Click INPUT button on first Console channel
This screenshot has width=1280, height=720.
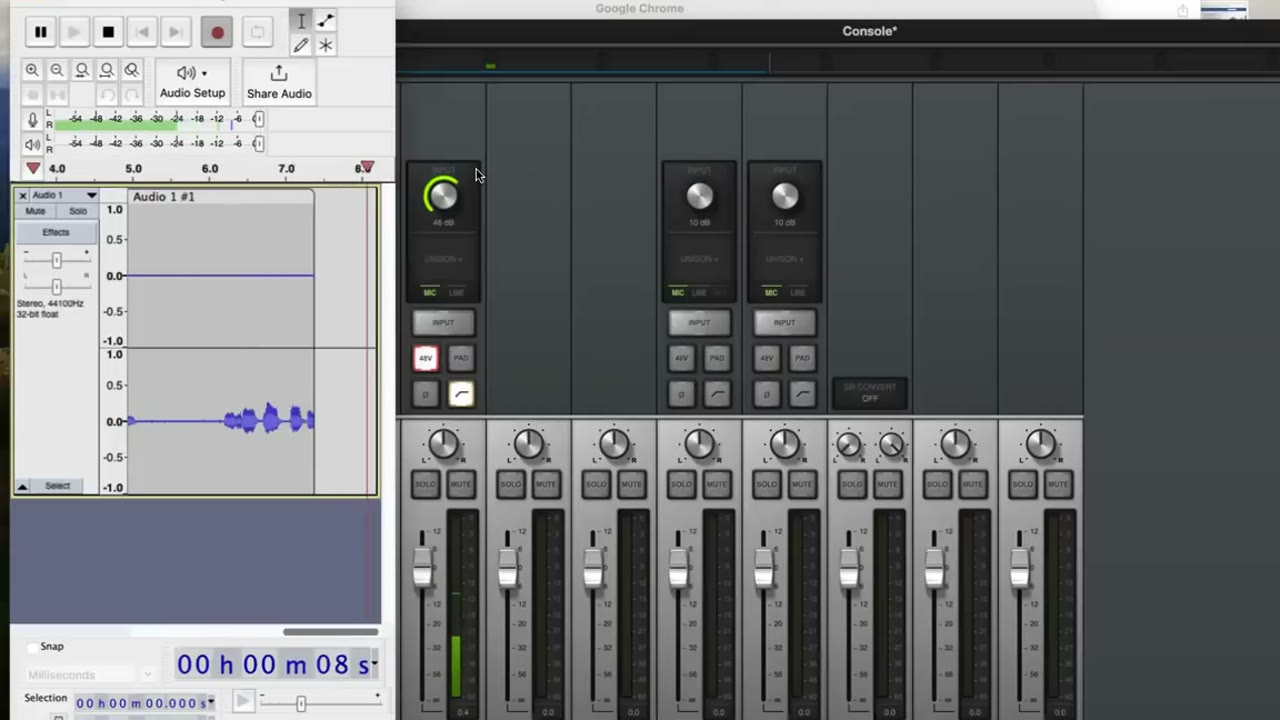(x=443, y=322)
